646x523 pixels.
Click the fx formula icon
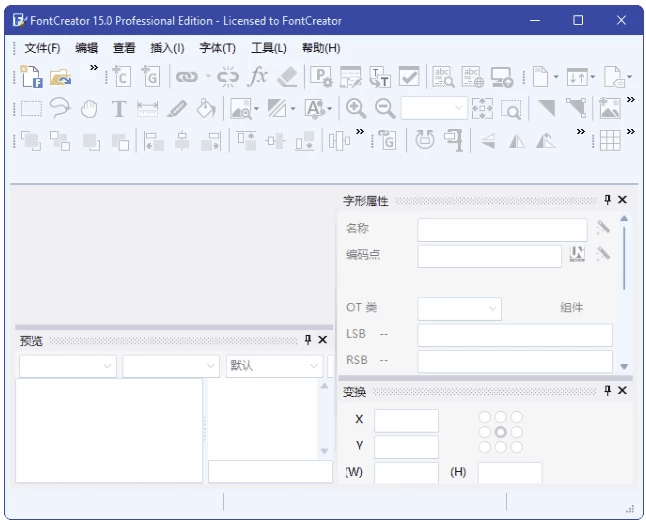point(258,76)
